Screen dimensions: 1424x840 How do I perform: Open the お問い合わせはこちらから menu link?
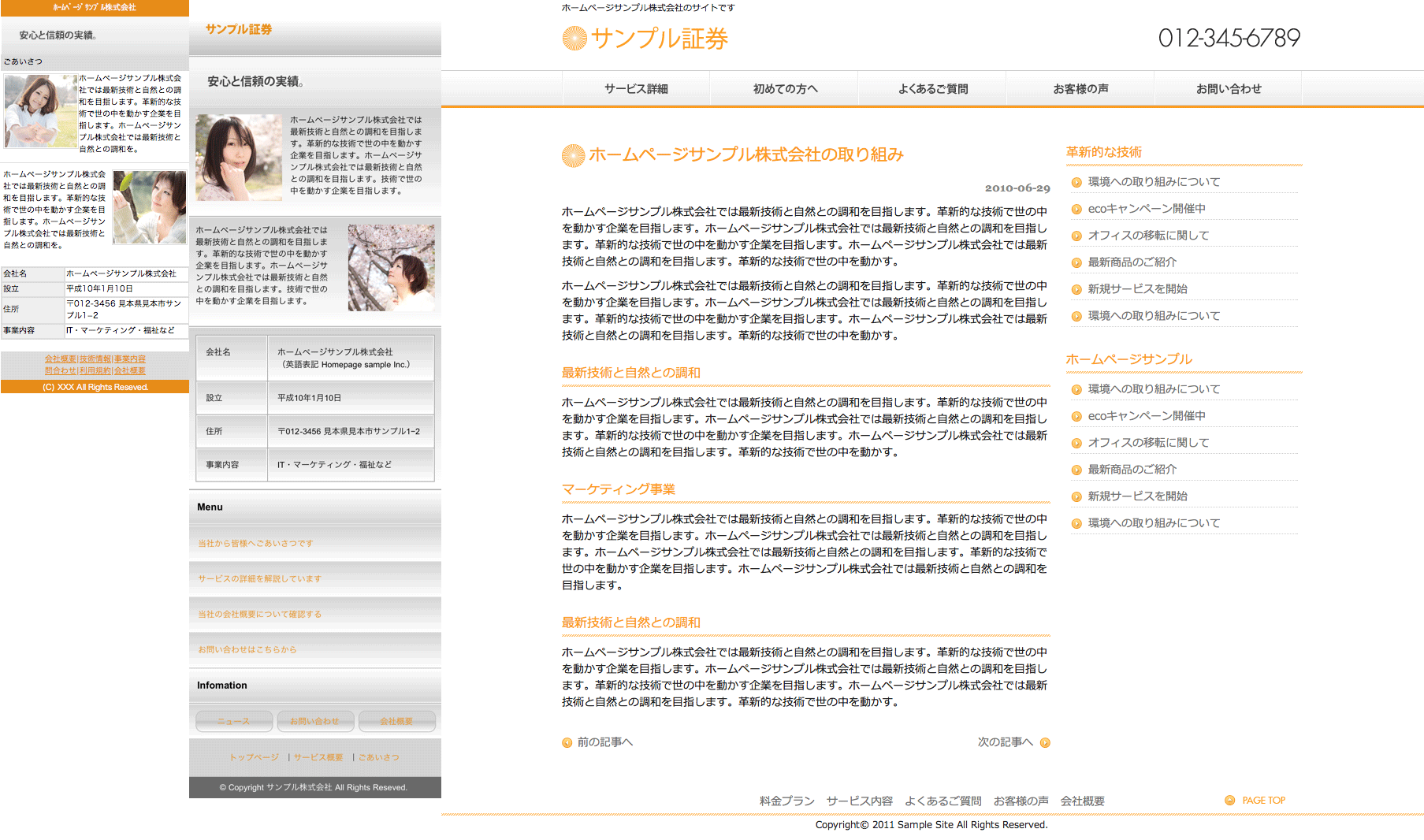pos(247,650)
